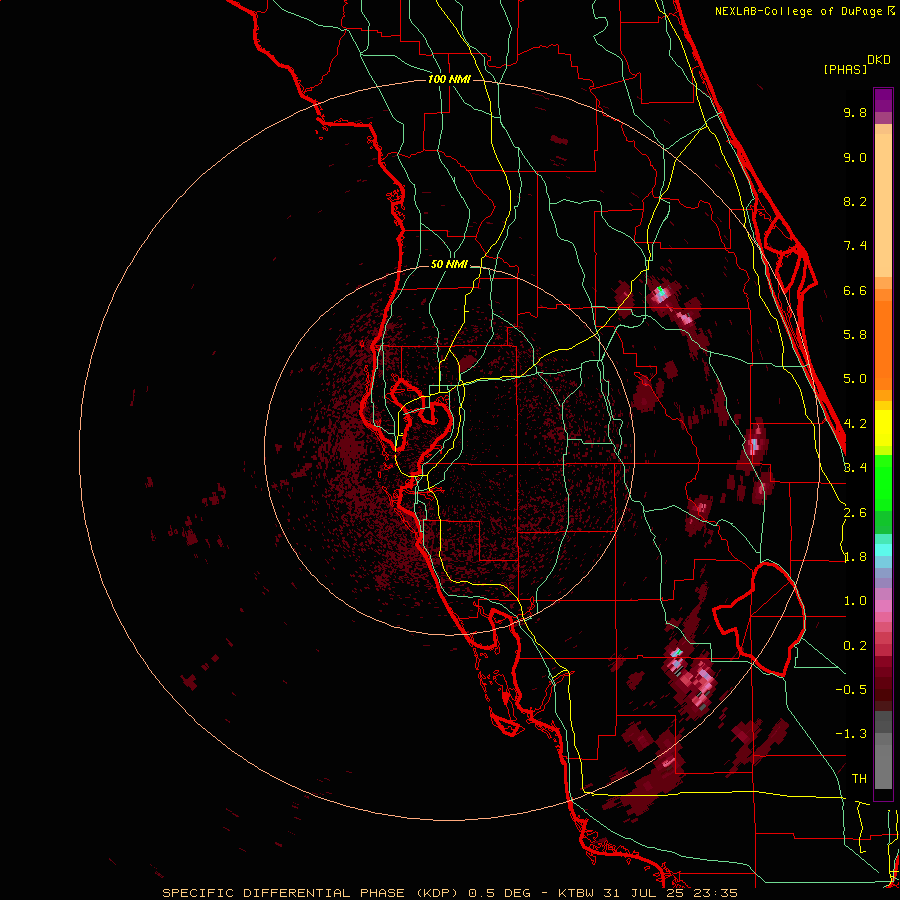
Task: Select the -0.5 scale value
Action: pyautogui.click(x=851, y=690)
